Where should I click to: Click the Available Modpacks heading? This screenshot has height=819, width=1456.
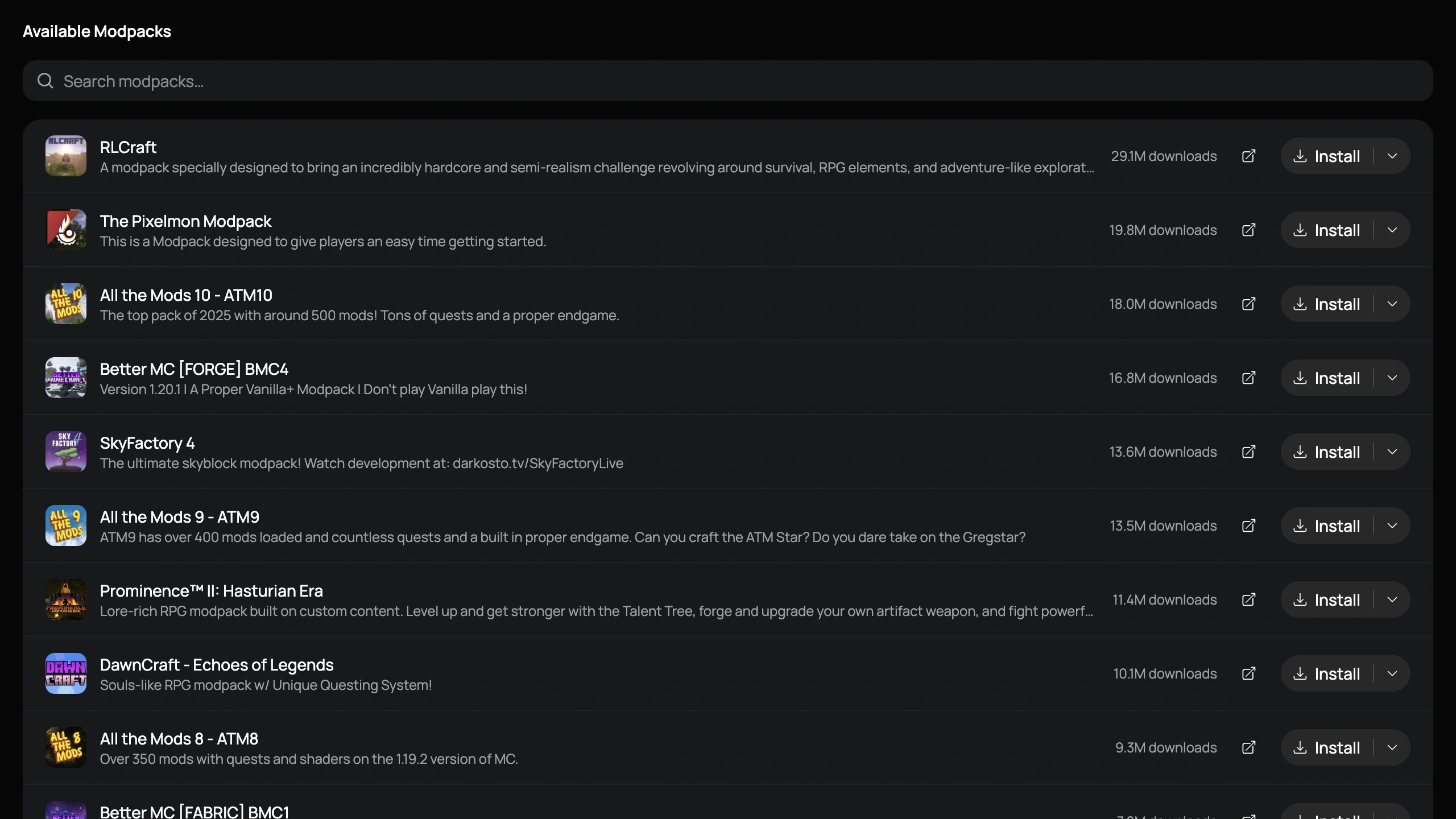click(x=97, y=31)
